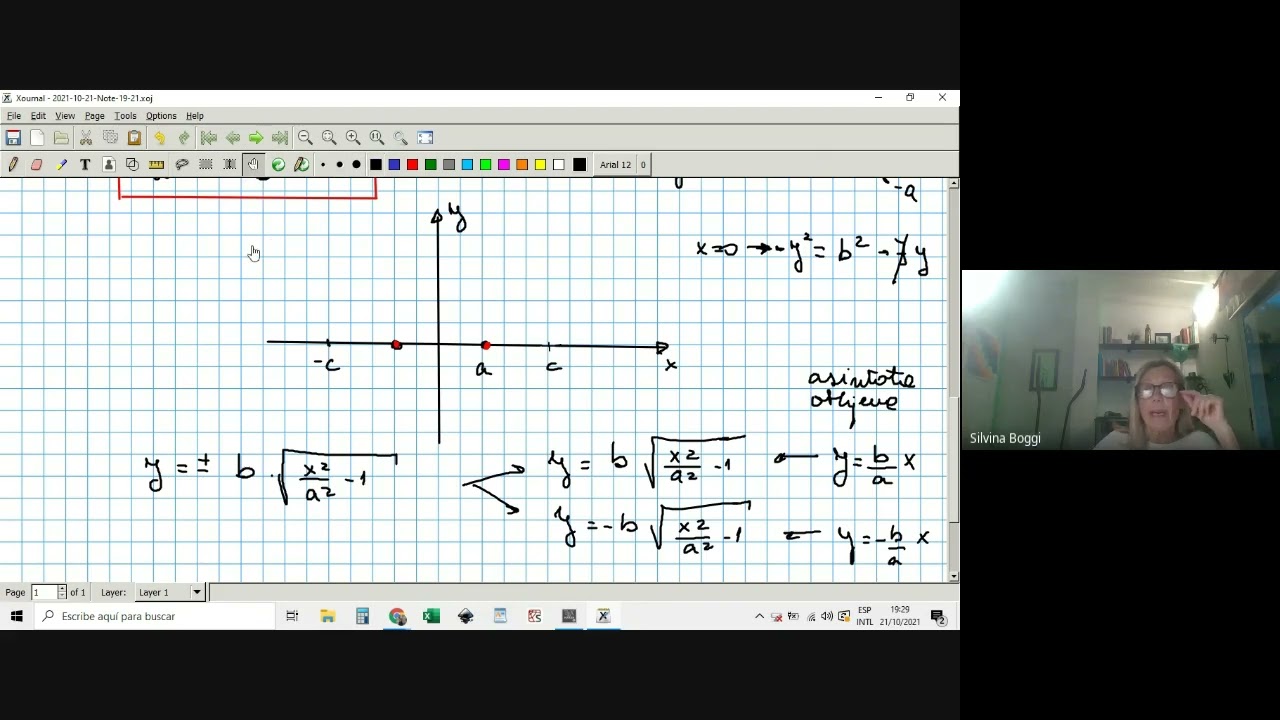Select the Hand tool

point(253,165)
